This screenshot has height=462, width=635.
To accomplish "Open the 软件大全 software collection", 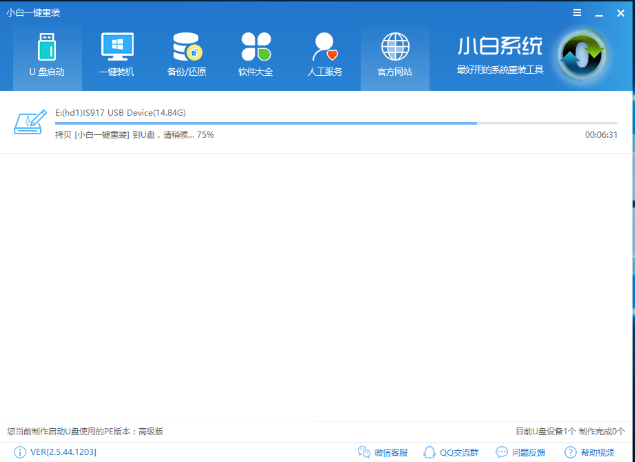I will coord(256,55).
